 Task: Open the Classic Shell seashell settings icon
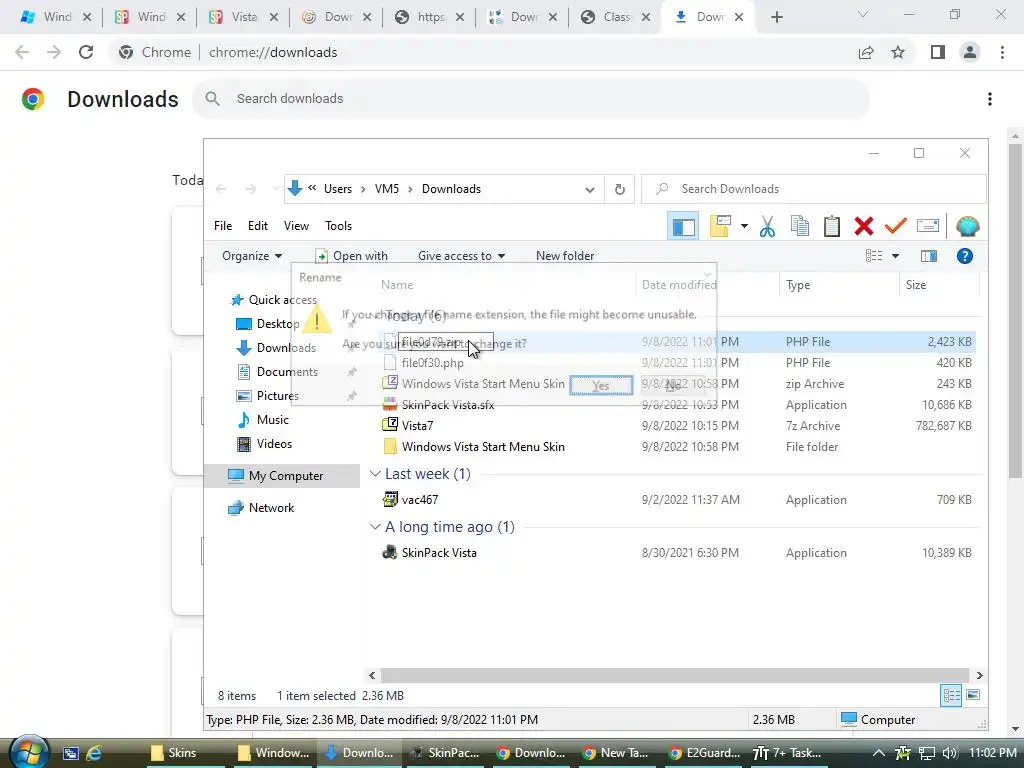click(x=967, y=226)
